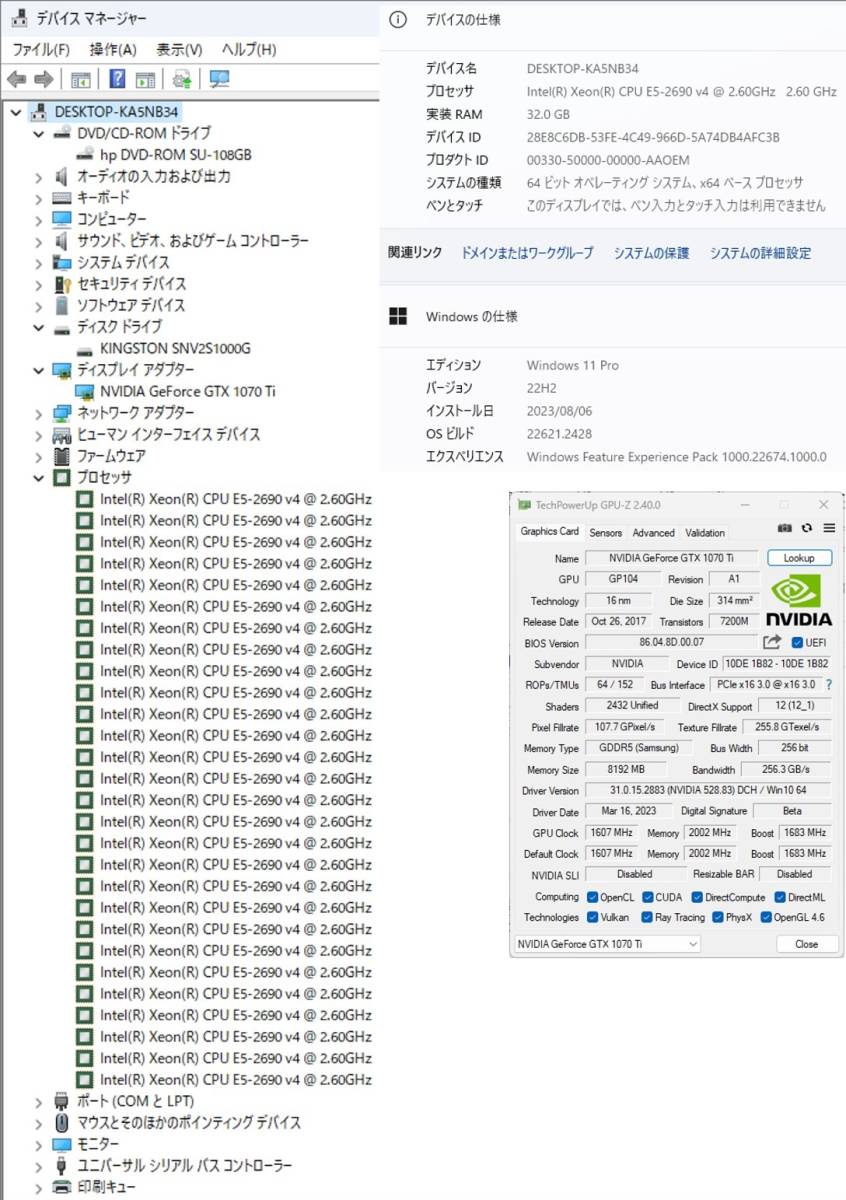Click the Windows logo beside Windows の仕様
Image resolution: width=846 pixels, height=1200 pixels.
pos(398,316)
